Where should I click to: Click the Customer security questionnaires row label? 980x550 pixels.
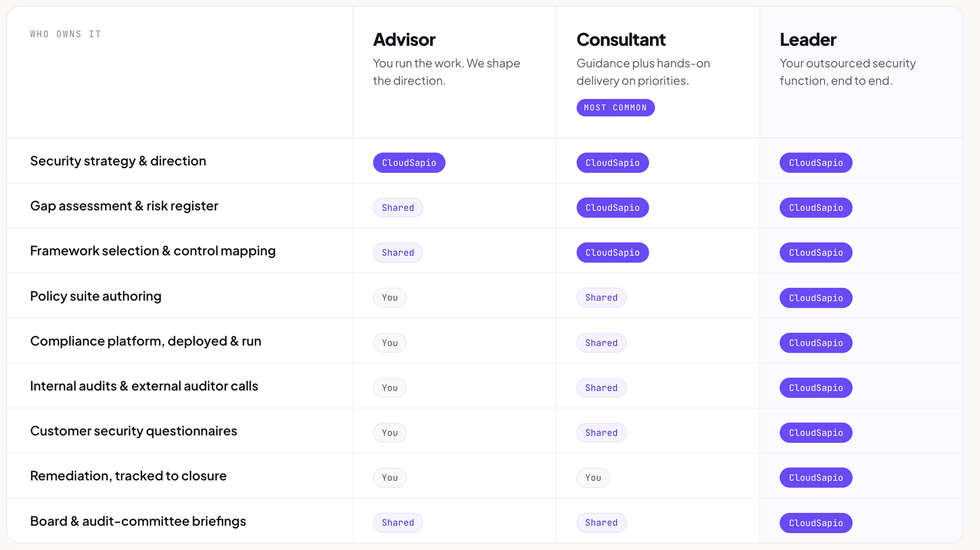tap(134, 431)
